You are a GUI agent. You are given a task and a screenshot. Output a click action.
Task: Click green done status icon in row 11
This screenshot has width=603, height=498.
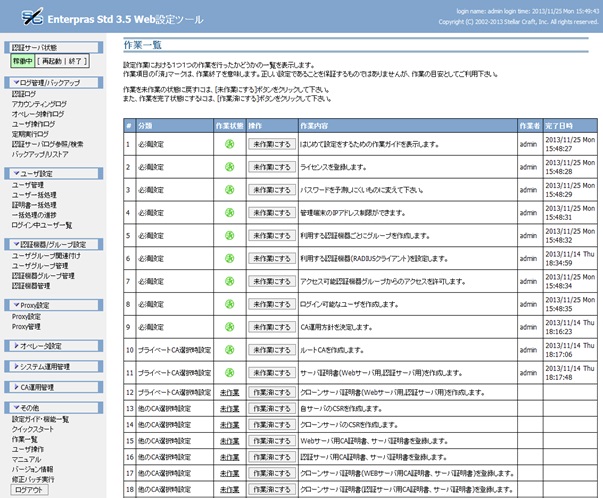[x=230, y=373]
